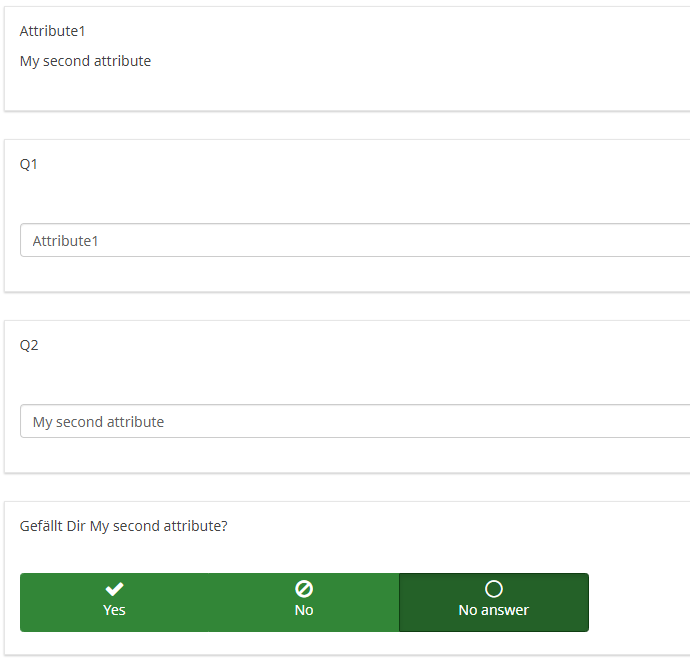Click the prohibition icon on No
The width and height of the screenshot is (690, 665).
pos(304,589)
